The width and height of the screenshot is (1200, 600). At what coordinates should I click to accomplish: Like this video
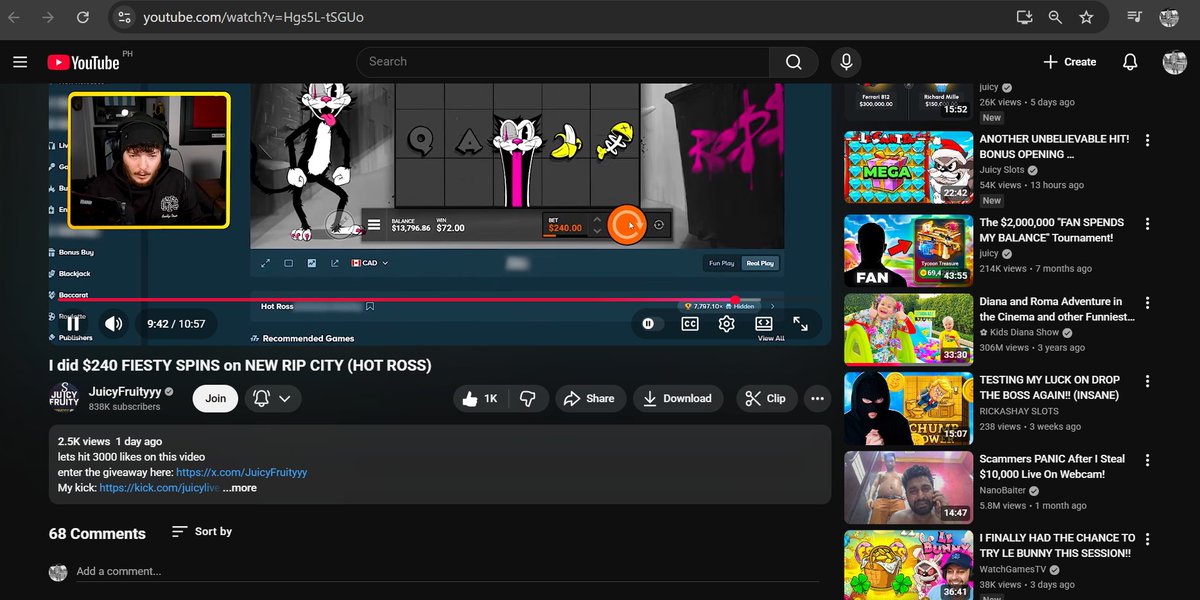479,398
